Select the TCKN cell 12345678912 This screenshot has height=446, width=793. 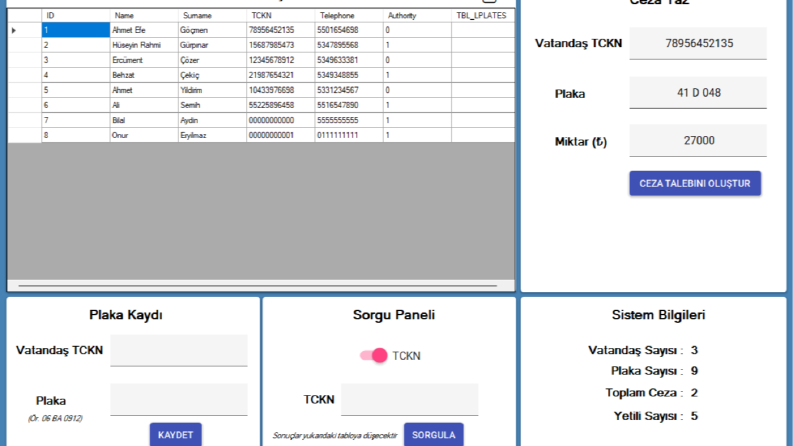click(x=280, y=60)
